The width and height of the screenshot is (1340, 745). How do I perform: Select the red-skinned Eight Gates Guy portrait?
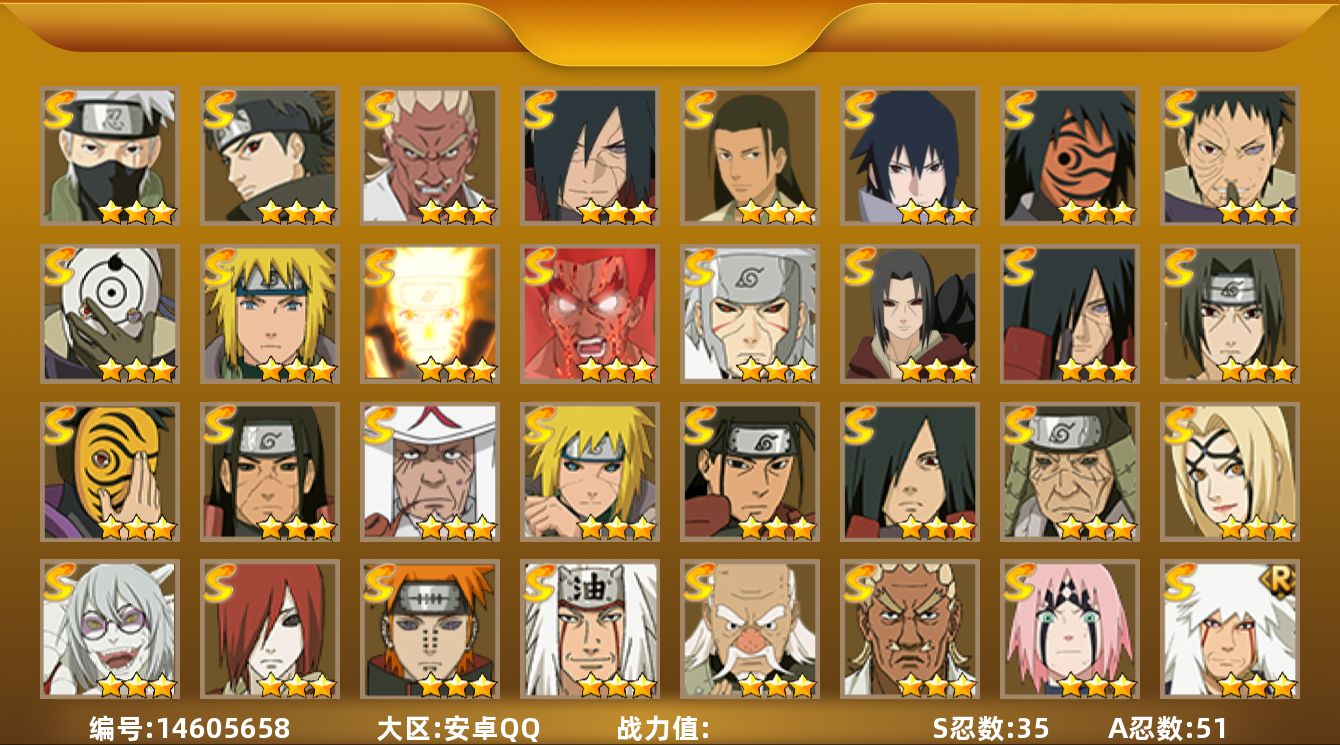coord(589,314)
